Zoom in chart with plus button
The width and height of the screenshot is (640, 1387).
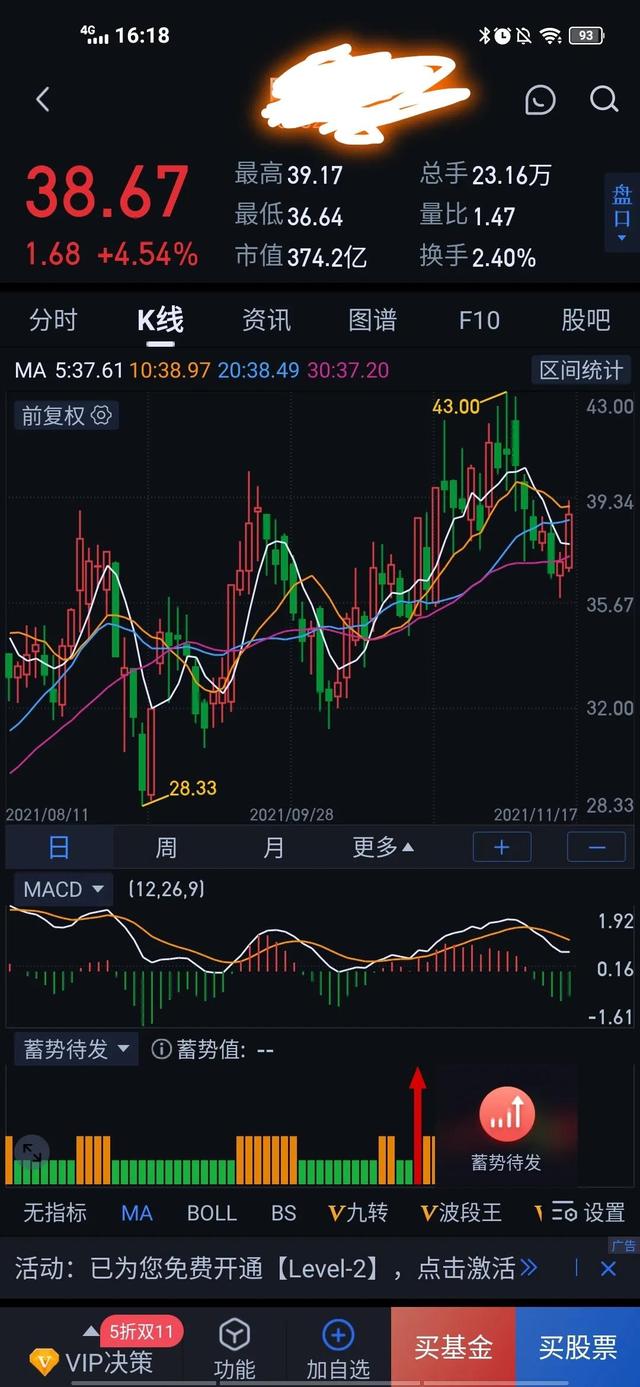coord(502,847)
